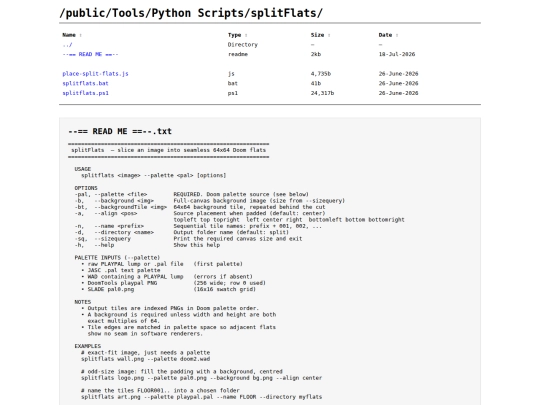Click the 'Tile edges are matched' note
Image resolution: width=540 pixels, height=405 pixels.
178,330
